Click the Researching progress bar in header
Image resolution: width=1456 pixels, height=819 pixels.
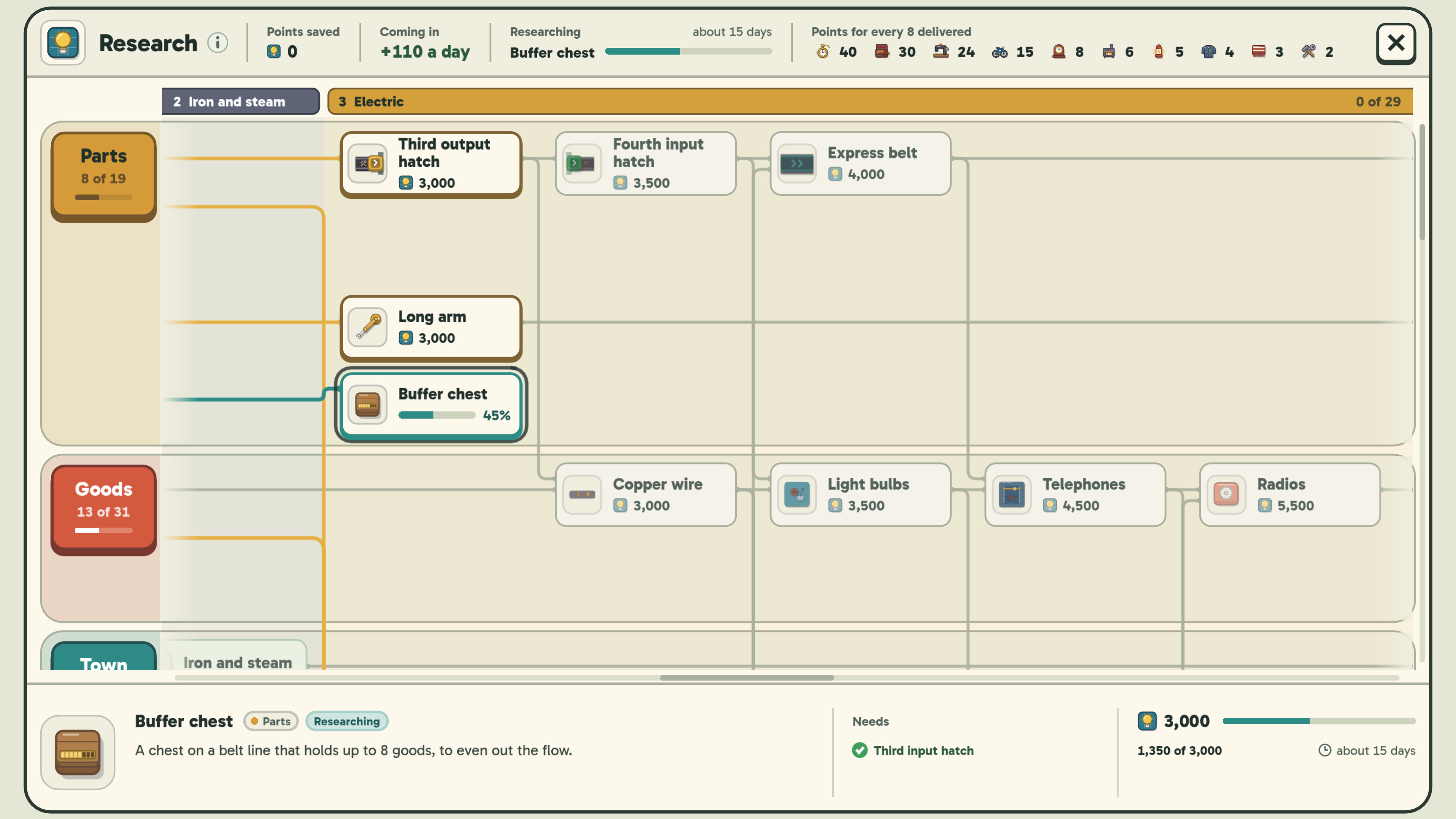[689, 52]
